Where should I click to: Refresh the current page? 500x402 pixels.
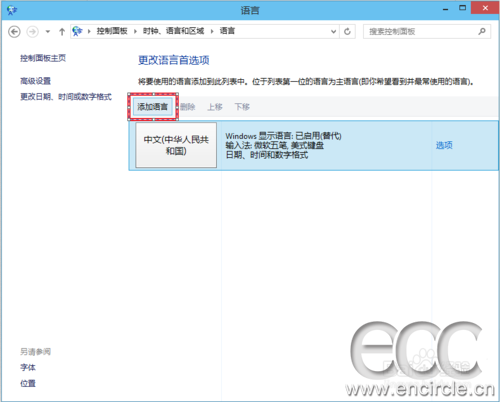(x=347, y=31)
